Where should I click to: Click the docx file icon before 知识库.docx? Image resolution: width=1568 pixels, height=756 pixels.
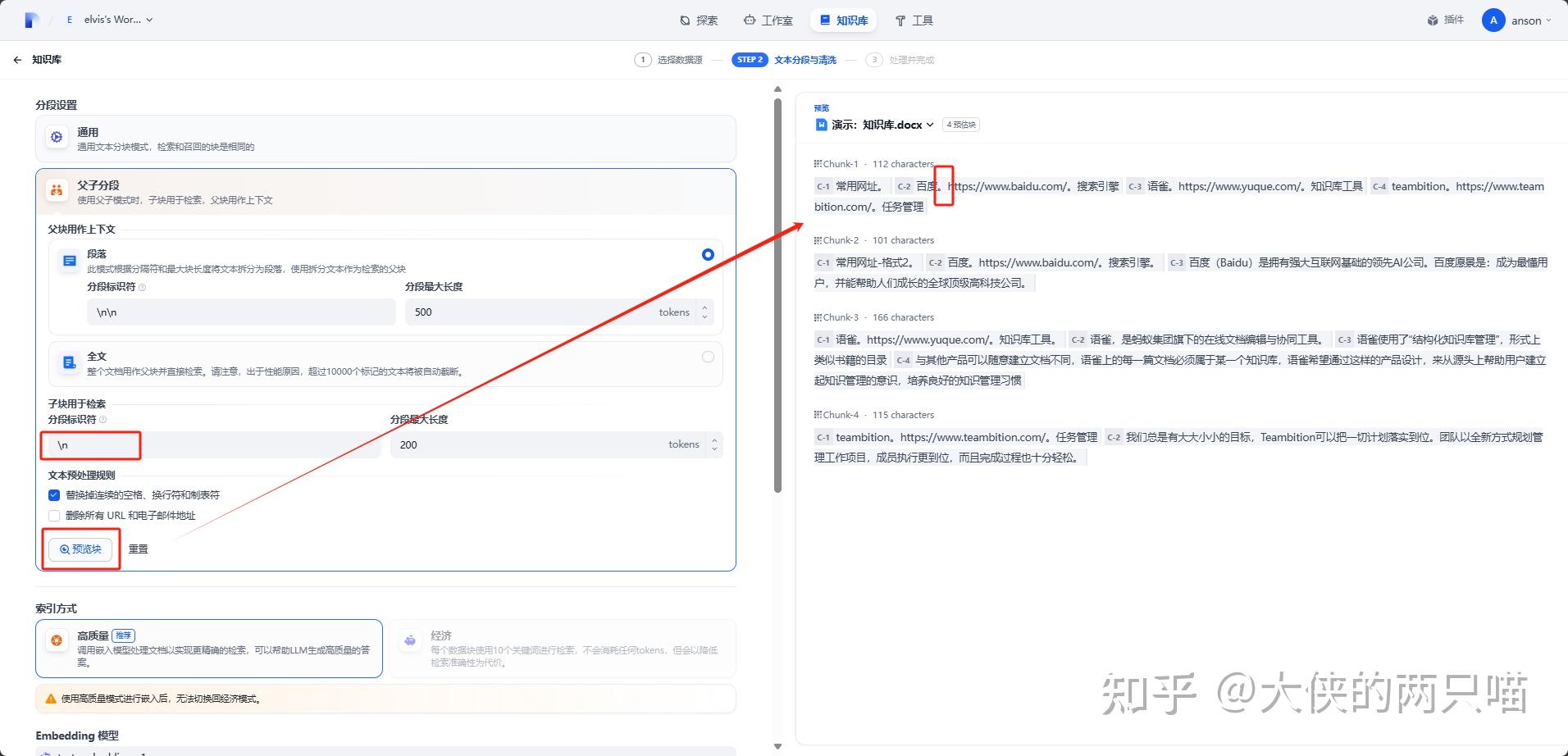click(x=821, y=125)
